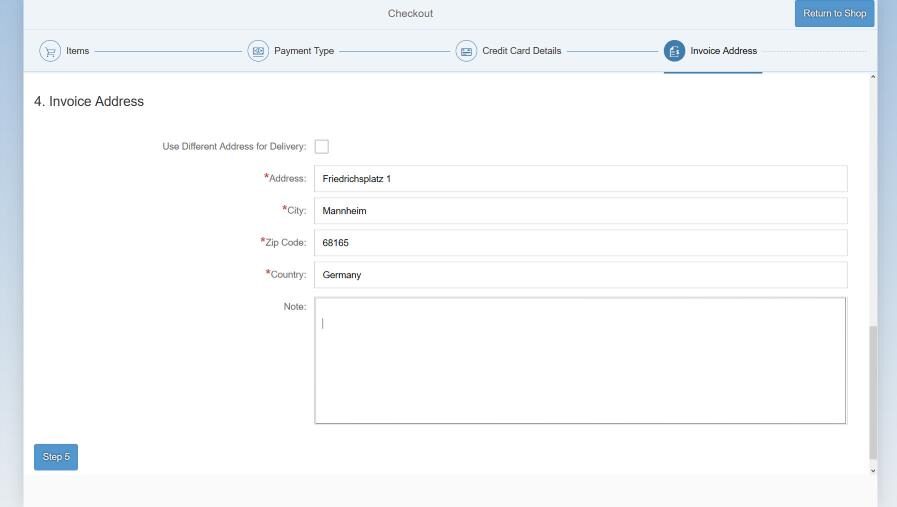897x507 pixels.
Task: Click the highlighted Invoice Address step icon
Action: point(674,51)
